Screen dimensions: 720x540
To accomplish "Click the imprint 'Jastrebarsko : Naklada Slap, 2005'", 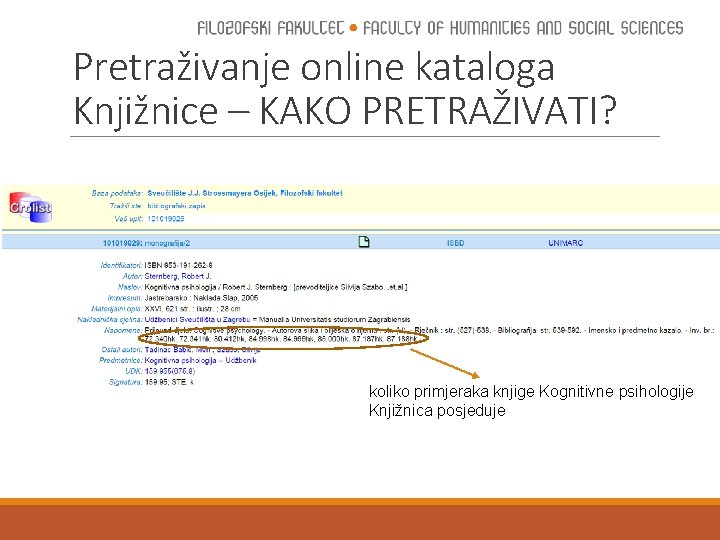I will [201, 298].
